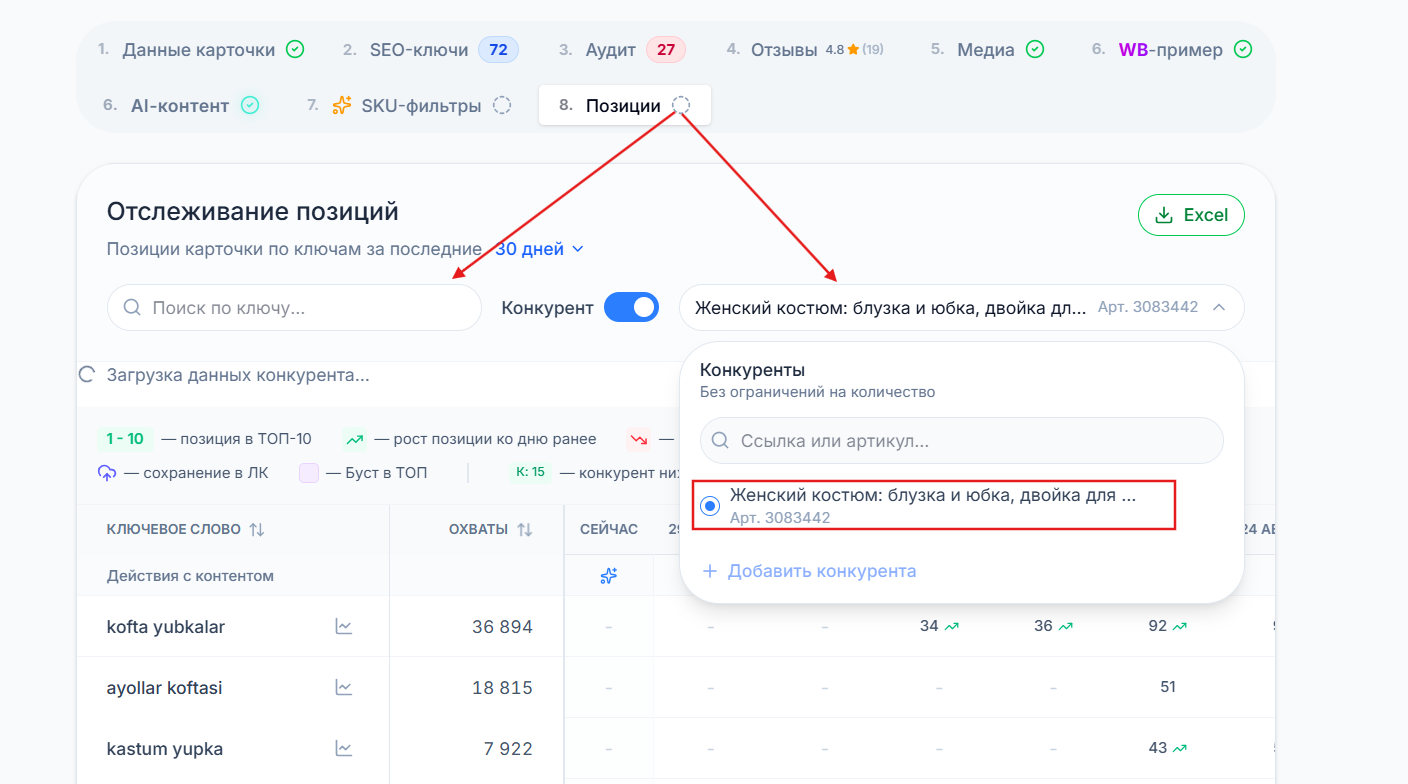Open the SEO-ключи tab
This screenshot has width=1408, height=784.
point(430,49)
